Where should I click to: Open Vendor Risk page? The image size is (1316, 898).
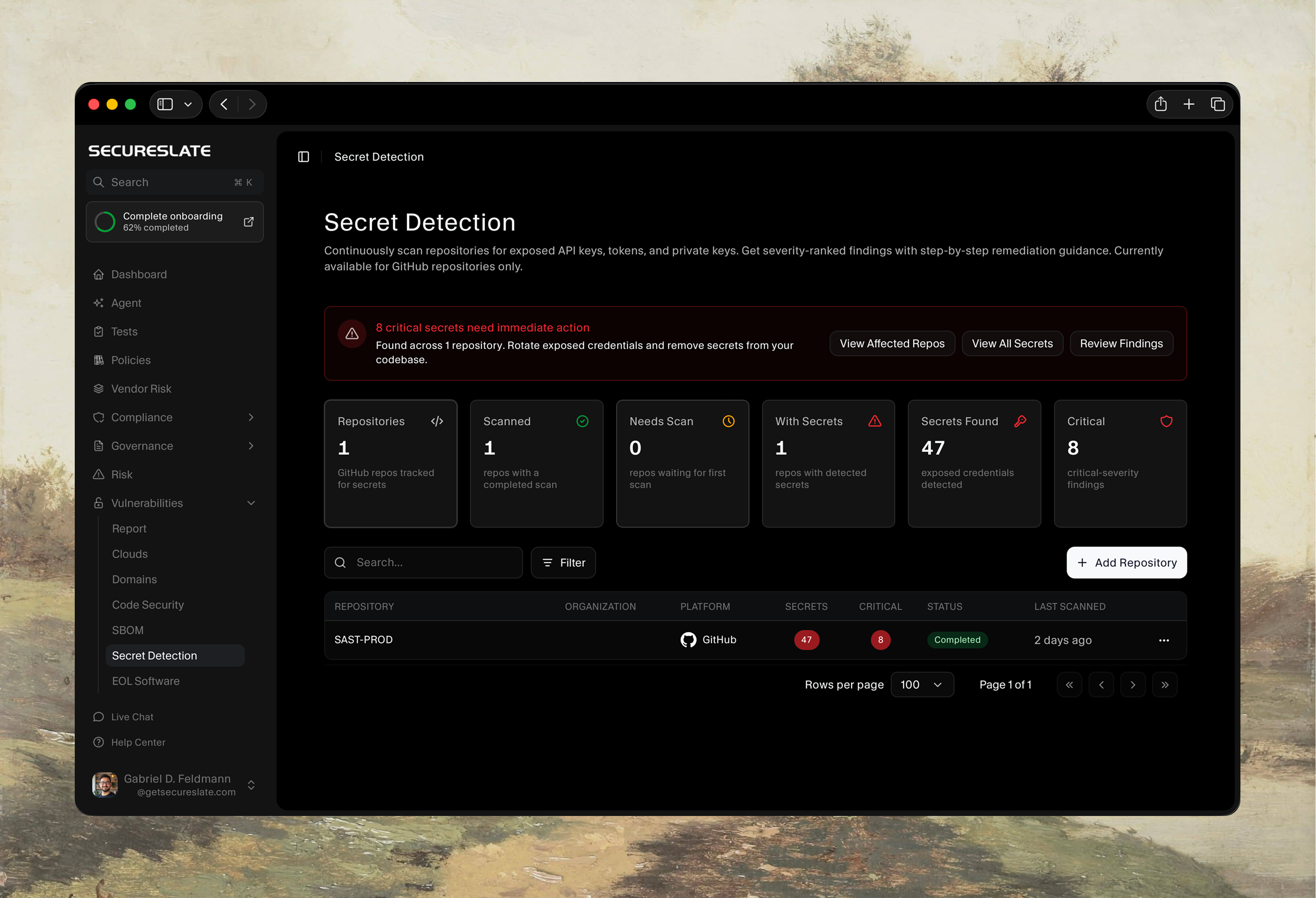(141, 389)
